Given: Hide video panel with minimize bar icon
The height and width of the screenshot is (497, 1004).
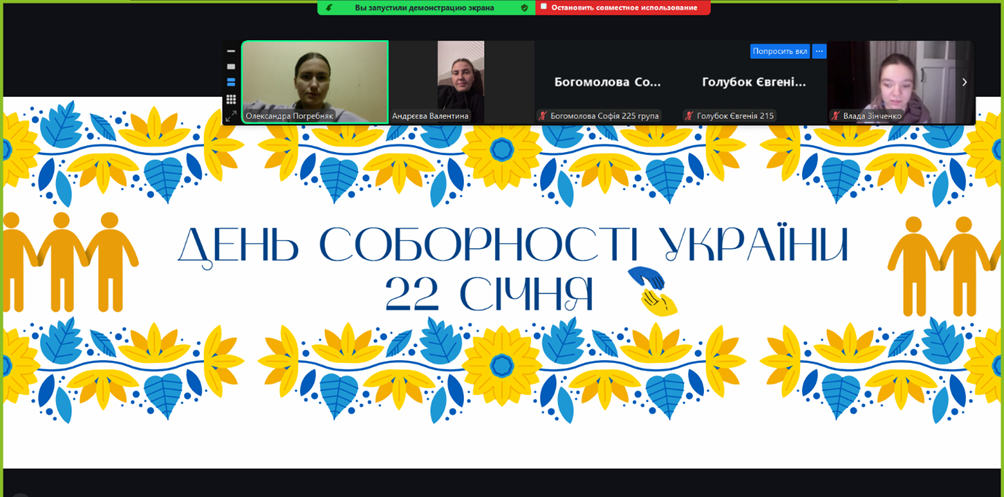Looking at the screenshot, I should 231,51.
